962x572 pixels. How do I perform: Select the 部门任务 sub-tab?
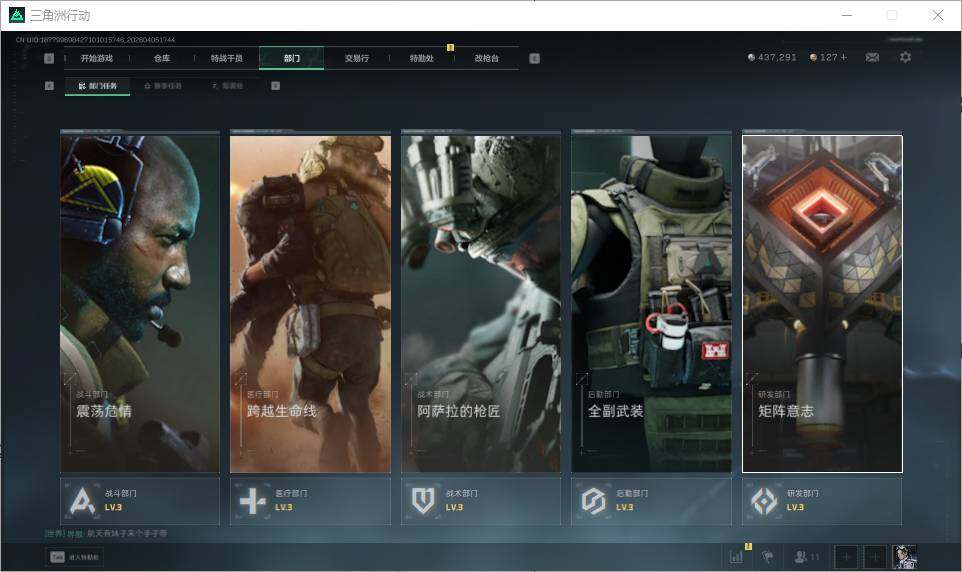tap(98, 86)
